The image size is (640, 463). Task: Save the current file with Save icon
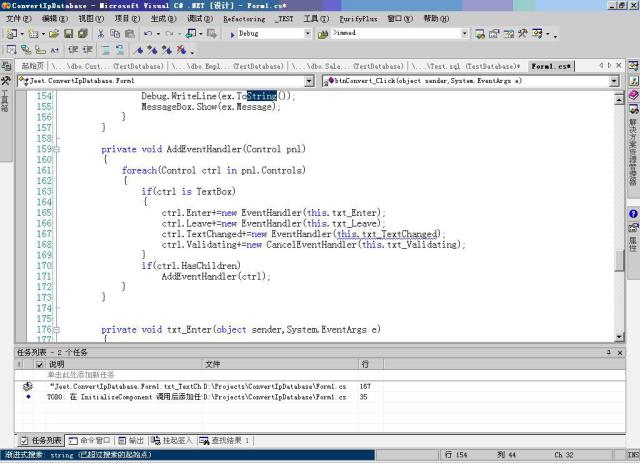coord(68,34)
